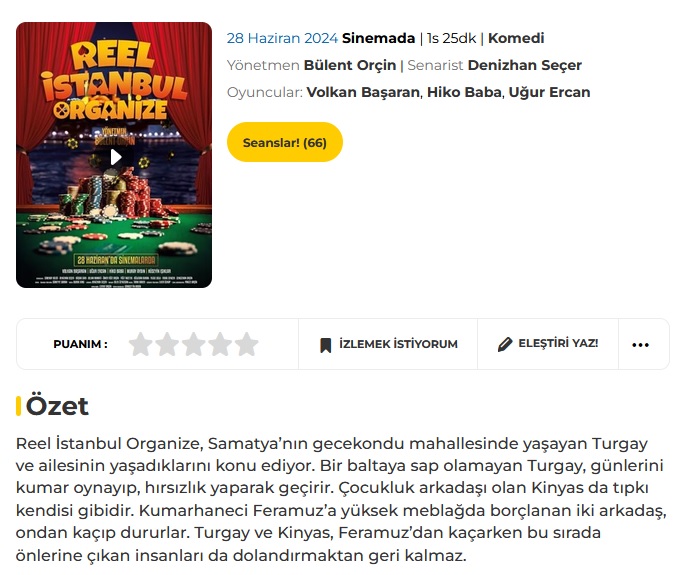This screenshot has height=575, width=681.
Task: Click the pencil icon for review
Action: coord(505,344)
